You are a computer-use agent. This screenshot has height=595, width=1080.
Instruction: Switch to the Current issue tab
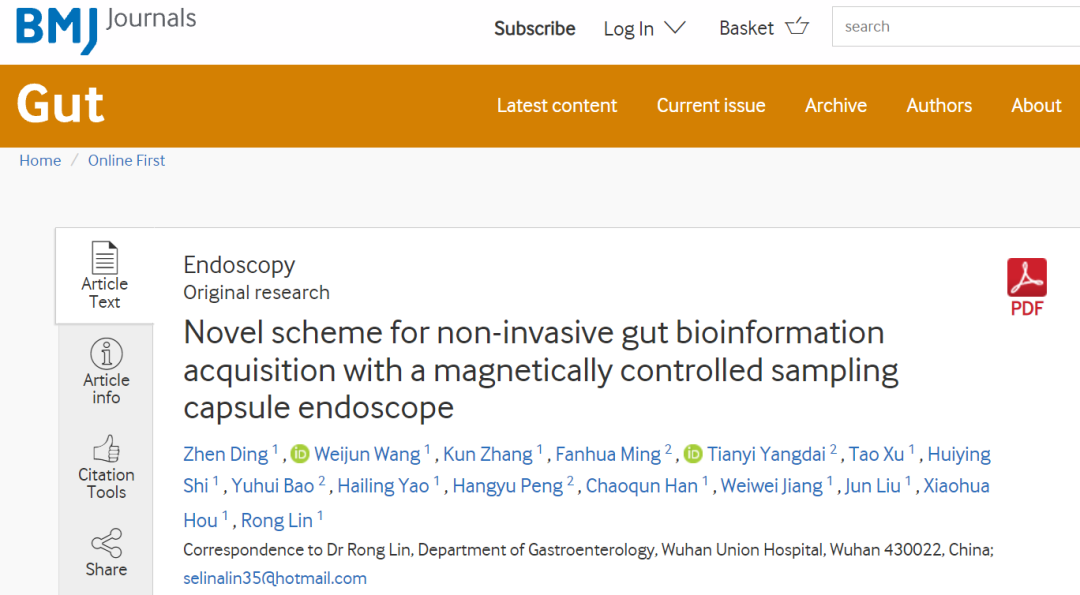[x=710, y=105]
